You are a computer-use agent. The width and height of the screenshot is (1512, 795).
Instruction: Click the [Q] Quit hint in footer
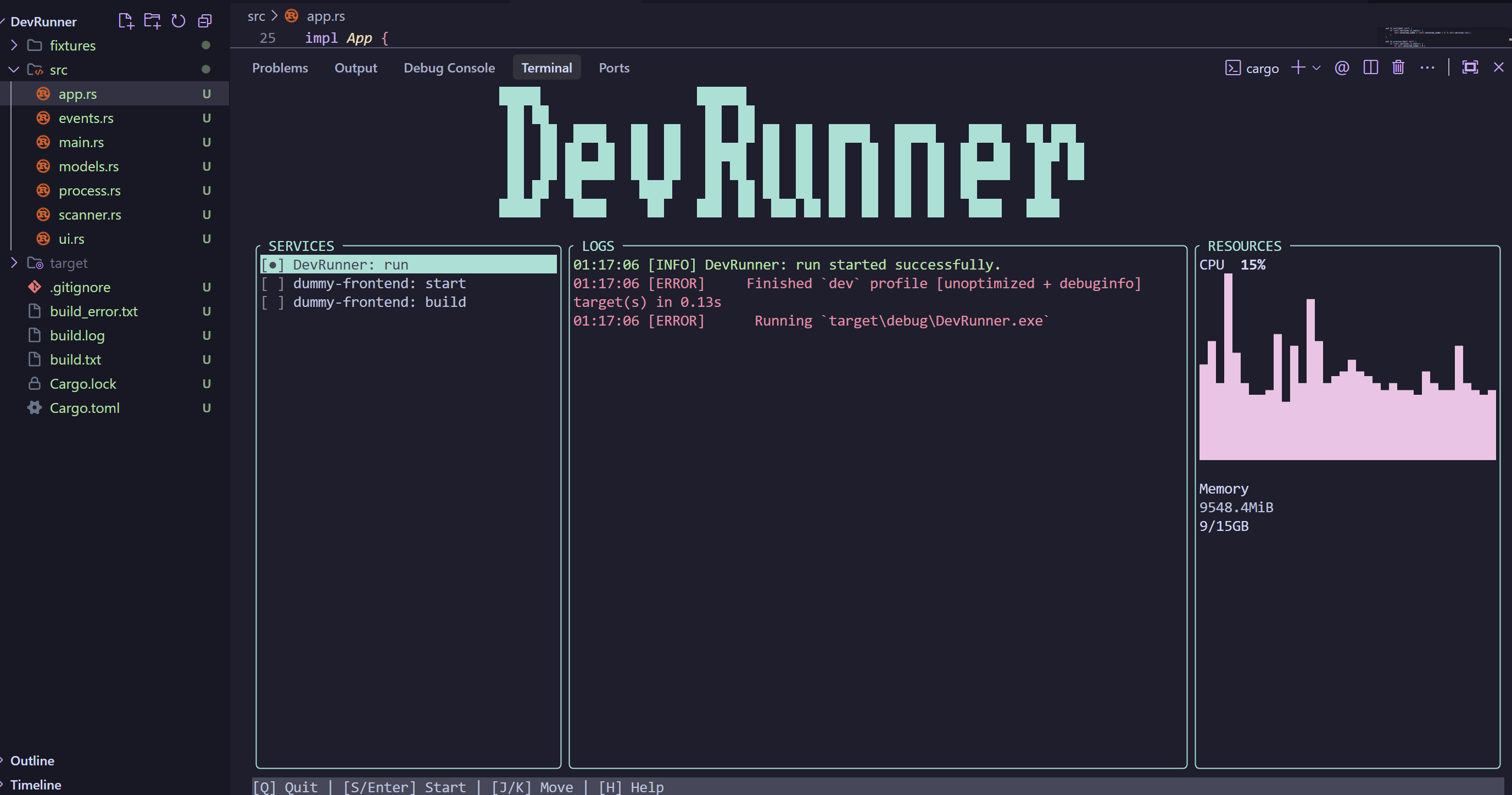tap(285, 787)
